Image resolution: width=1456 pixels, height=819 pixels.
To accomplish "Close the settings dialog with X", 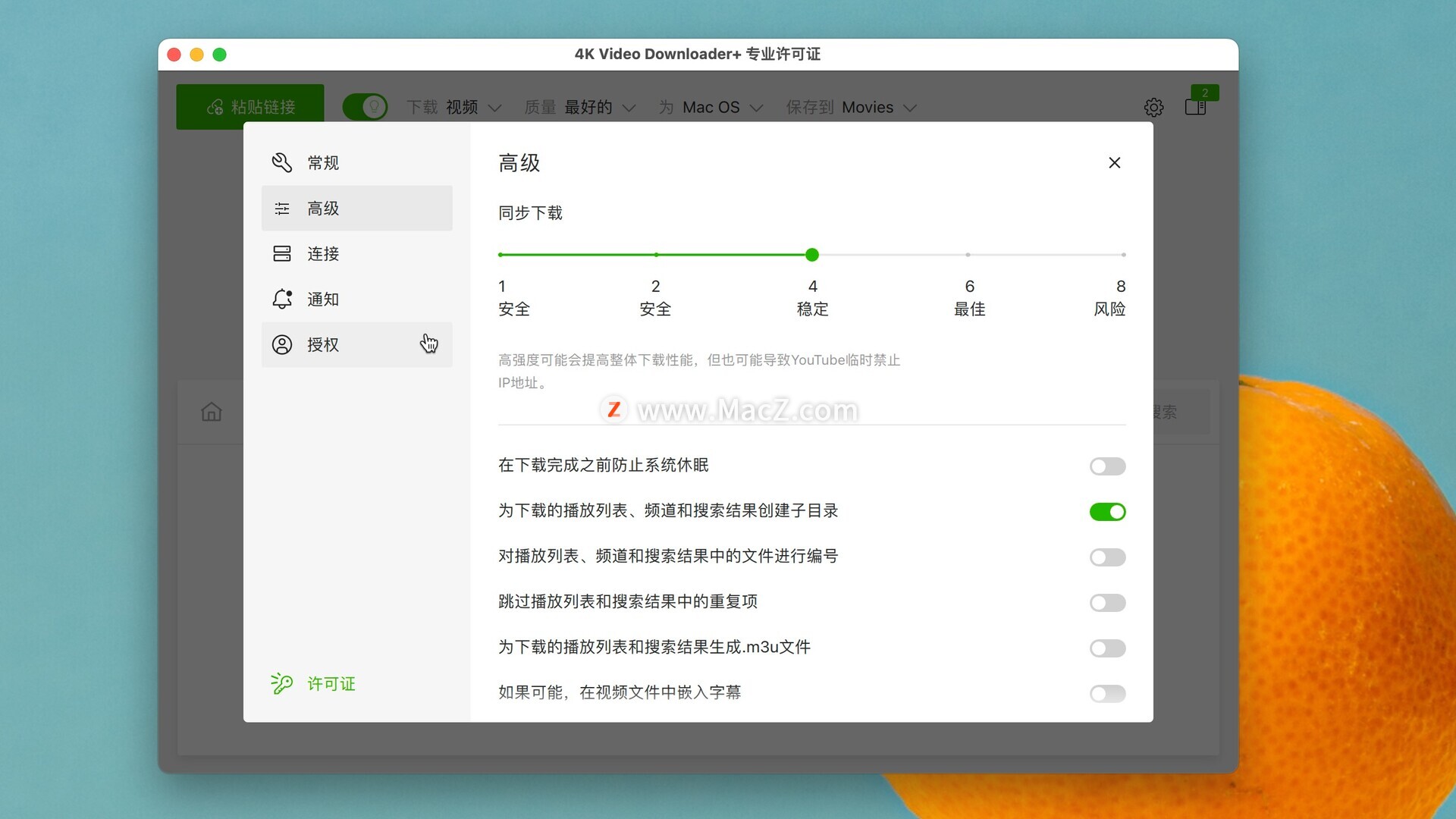I will (1115, 162).
